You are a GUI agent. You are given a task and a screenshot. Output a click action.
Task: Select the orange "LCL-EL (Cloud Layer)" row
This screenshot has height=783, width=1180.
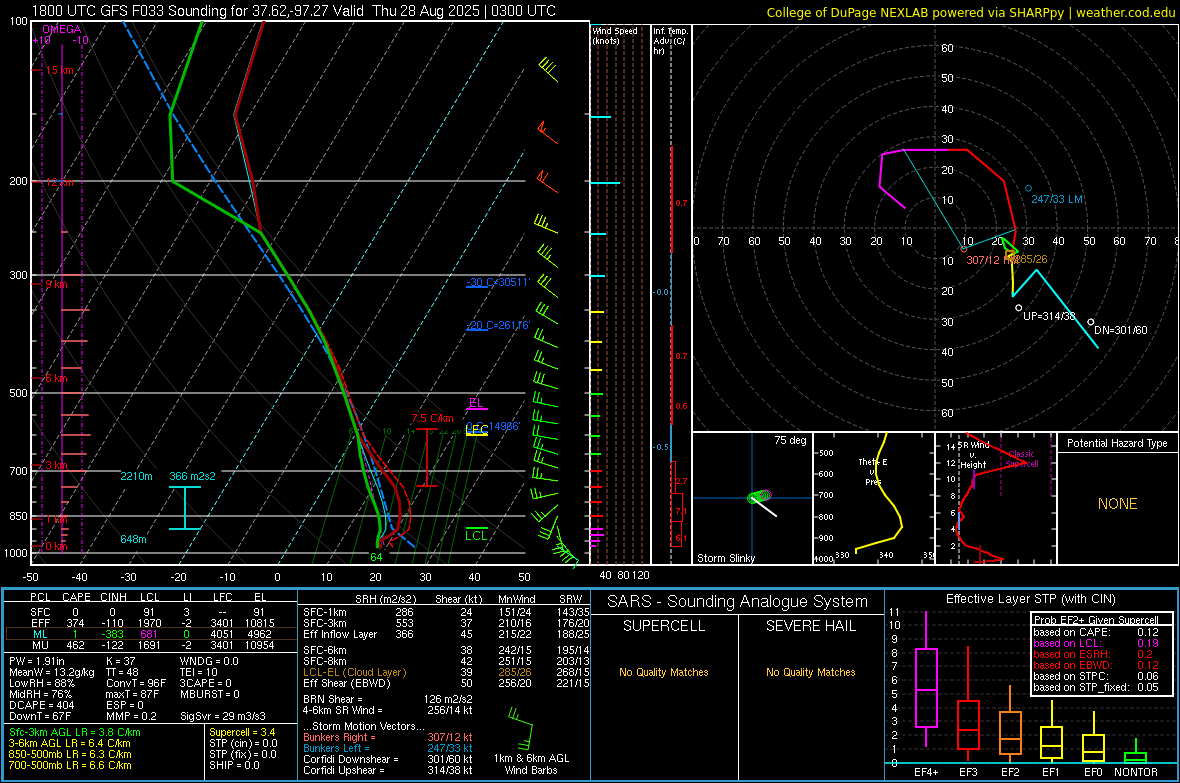click(446, 672)
